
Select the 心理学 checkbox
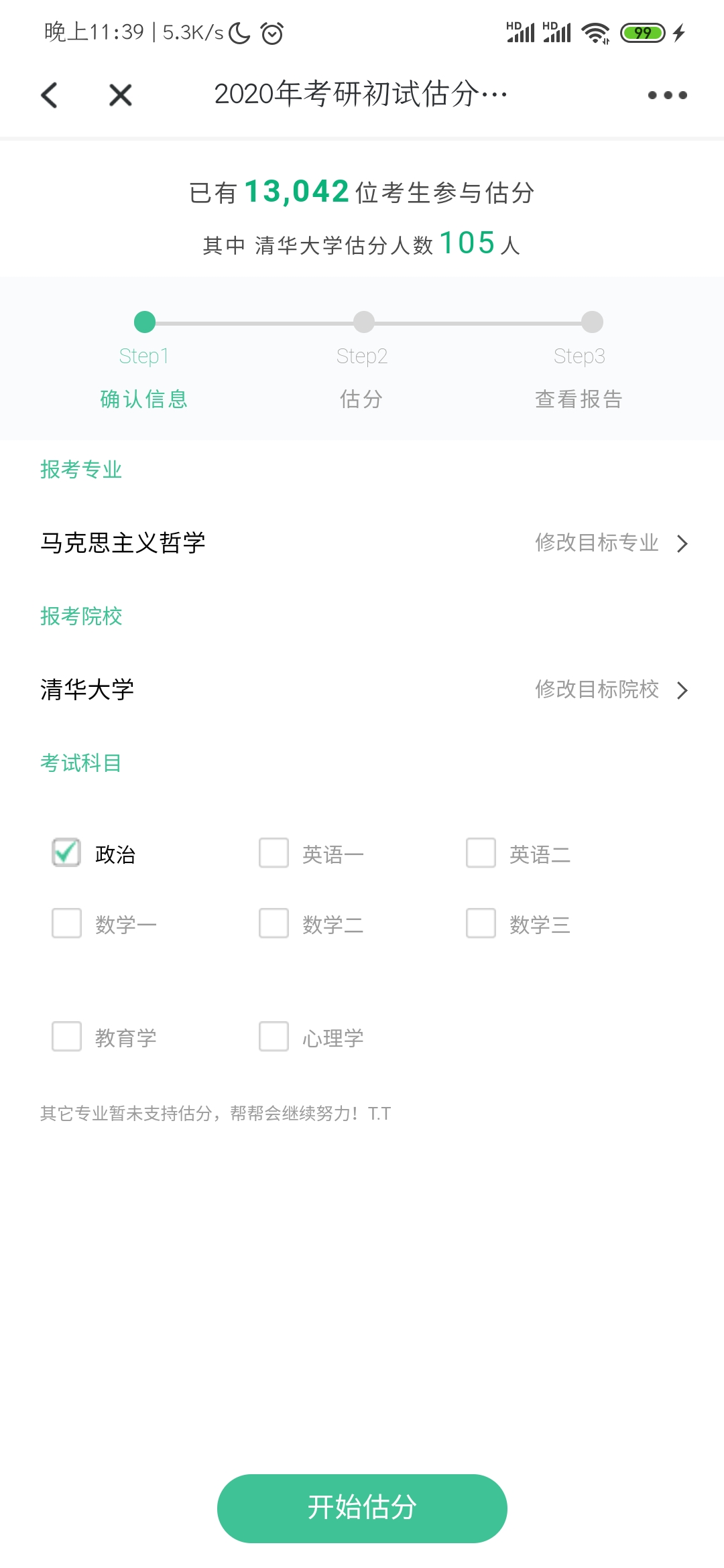pos(274,1037)
